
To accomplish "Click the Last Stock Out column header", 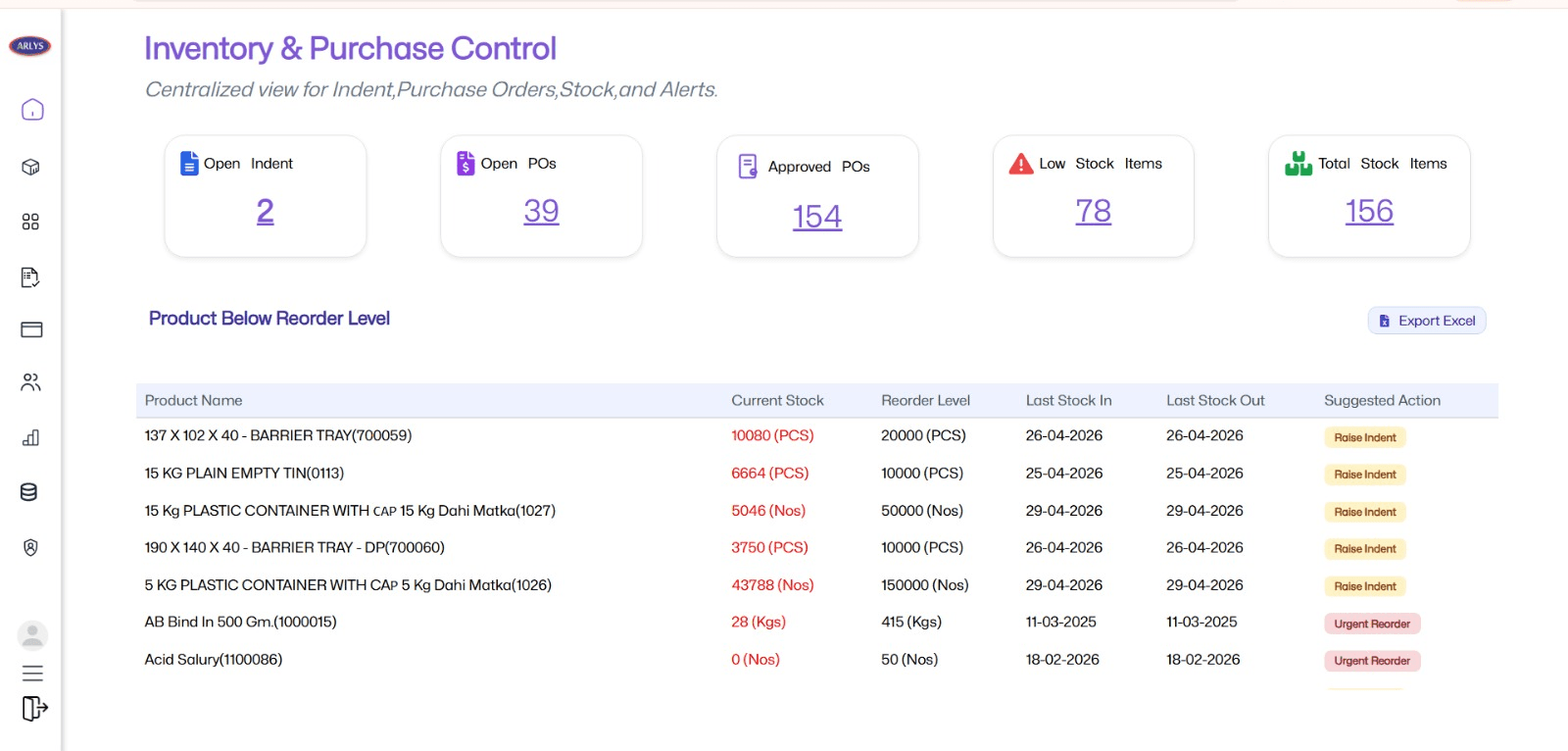I will tap(1215, 400).
